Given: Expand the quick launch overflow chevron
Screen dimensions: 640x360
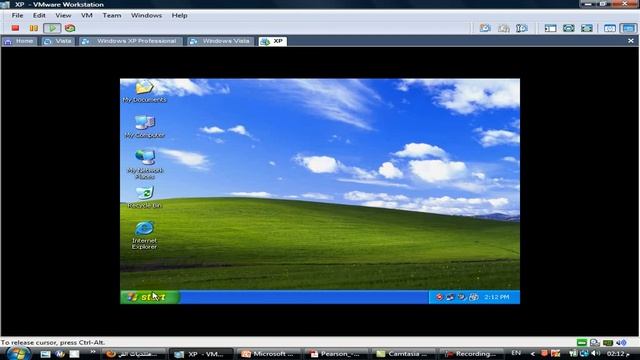Looking at the screenshot, I should (x=93, y=352).
